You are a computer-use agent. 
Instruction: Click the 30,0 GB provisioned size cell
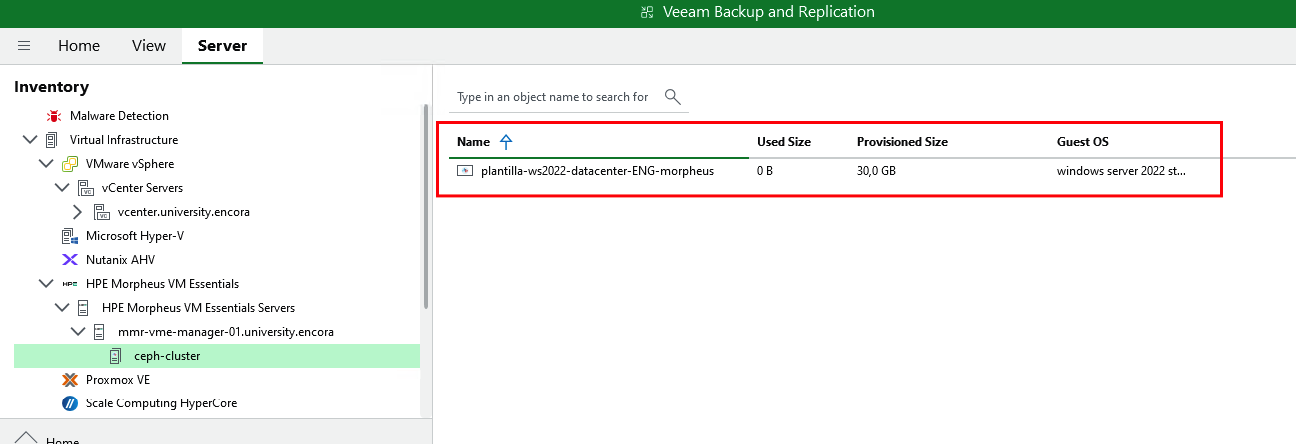[x=876, y=171]
